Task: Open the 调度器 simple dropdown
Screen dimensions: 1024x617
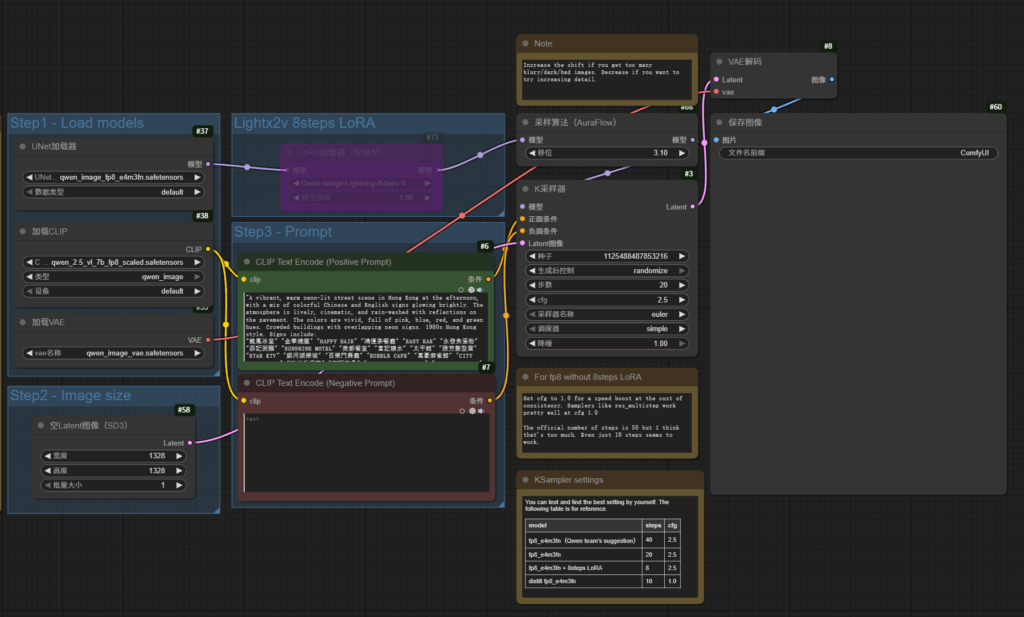Action: (x=606, y=328)
